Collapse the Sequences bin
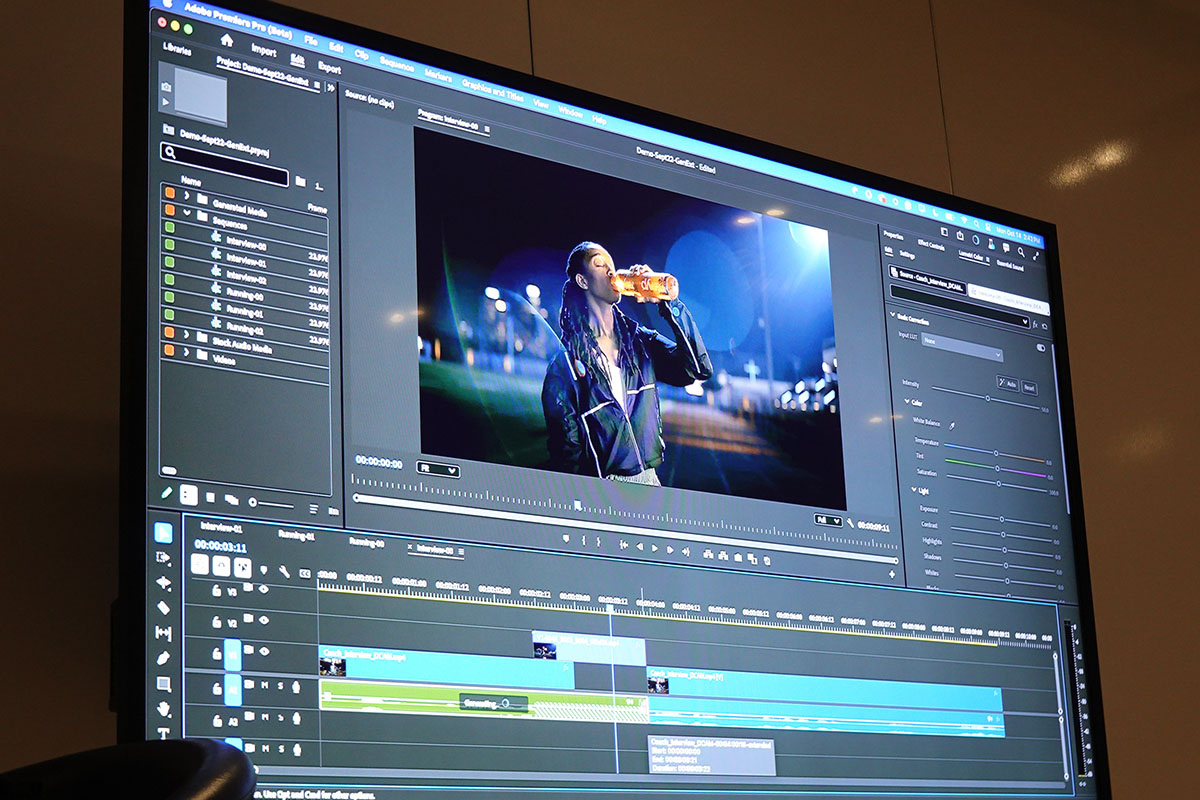The width and height of the screenshot is (1200, 800). [186, 212]
